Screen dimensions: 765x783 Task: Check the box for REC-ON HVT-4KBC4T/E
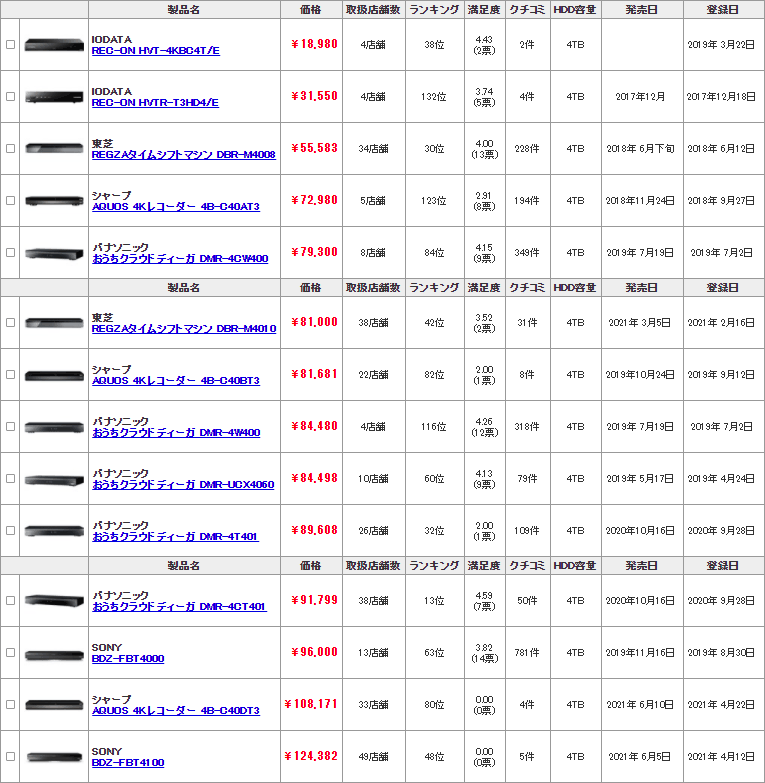click(x=10, y=44)
